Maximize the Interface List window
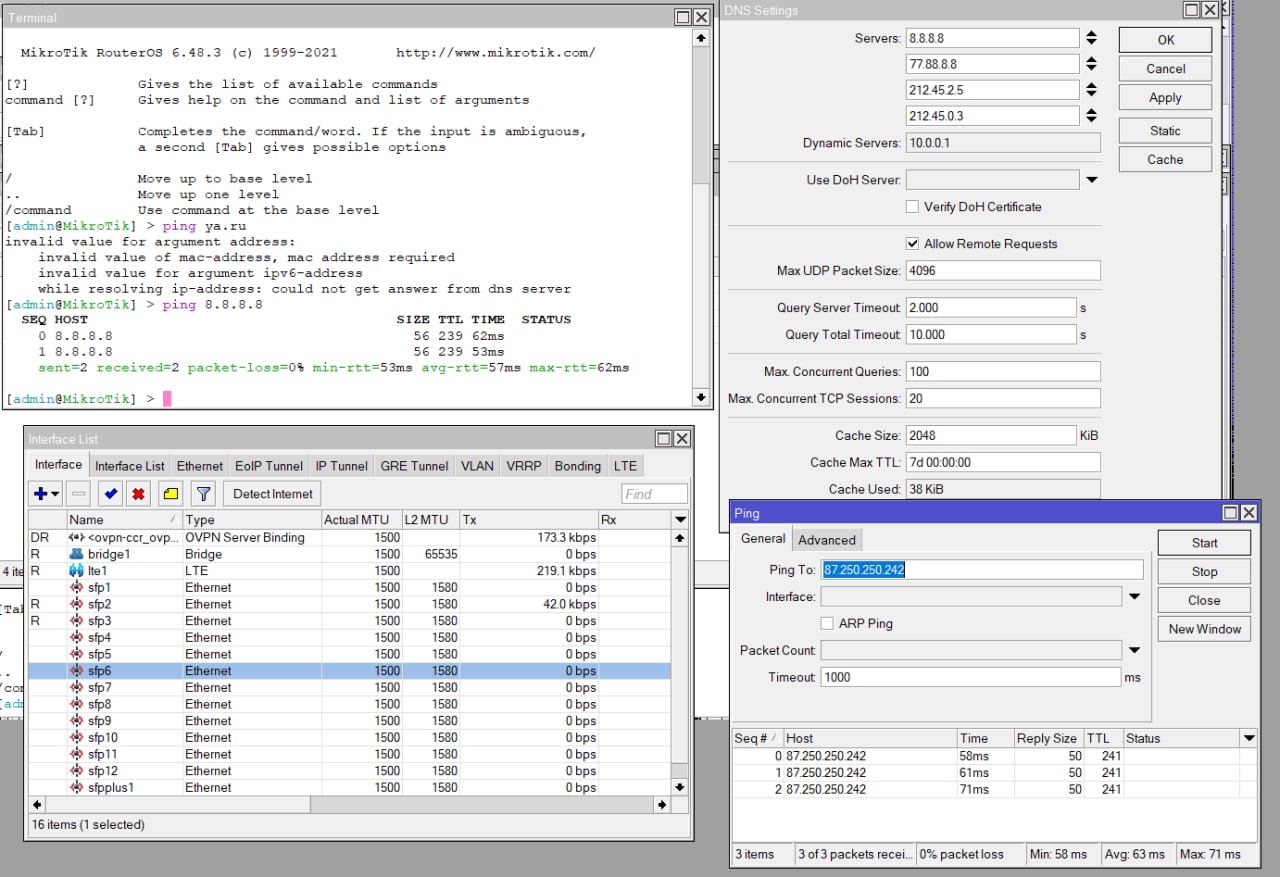The height and width of the screenshot is (877, 1280). [x=663, y=438]
